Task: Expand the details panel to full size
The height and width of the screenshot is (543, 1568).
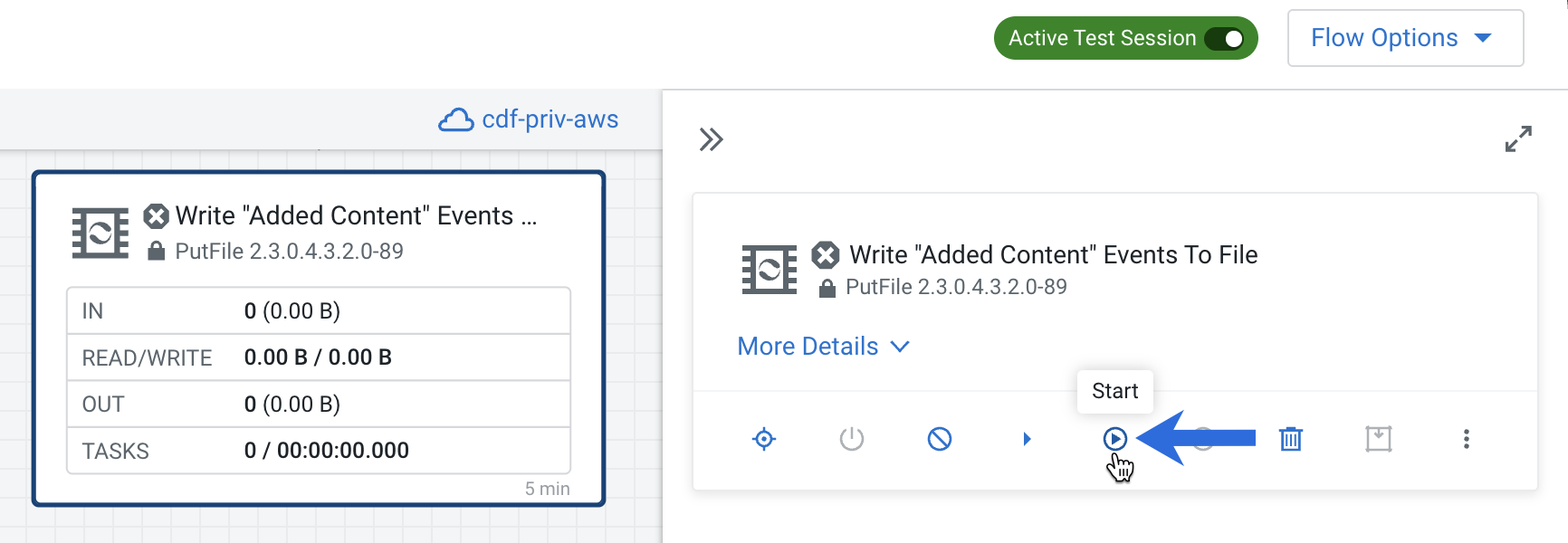Action: (x=1518, y=138)
